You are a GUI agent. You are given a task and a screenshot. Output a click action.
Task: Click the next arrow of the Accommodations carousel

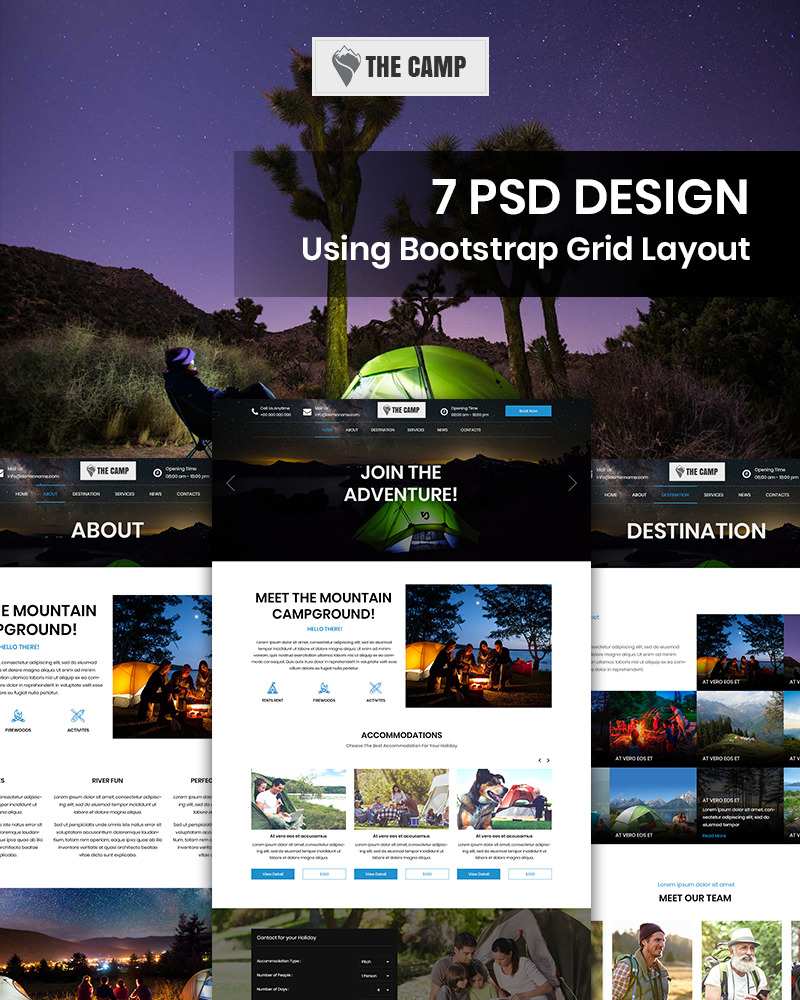(549, 760)
